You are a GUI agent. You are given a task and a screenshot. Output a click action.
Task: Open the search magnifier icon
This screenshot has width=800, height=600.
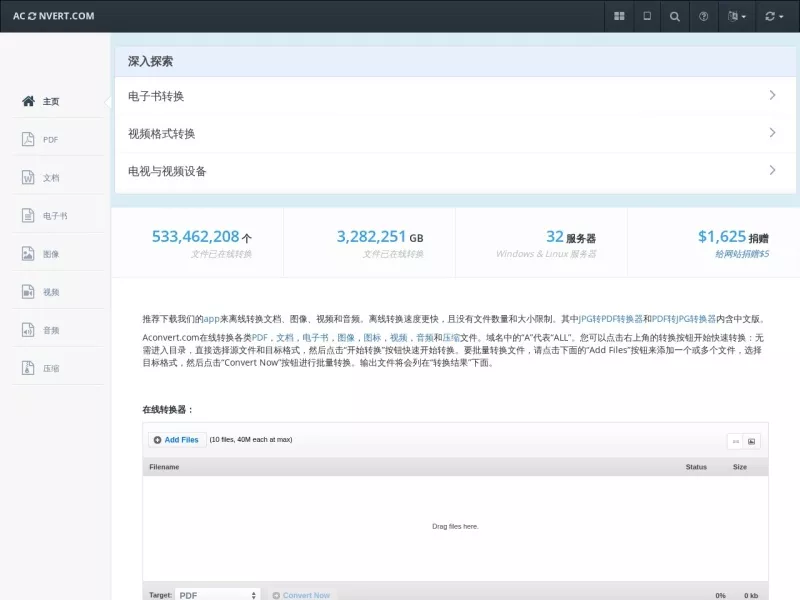click(674, 16)
